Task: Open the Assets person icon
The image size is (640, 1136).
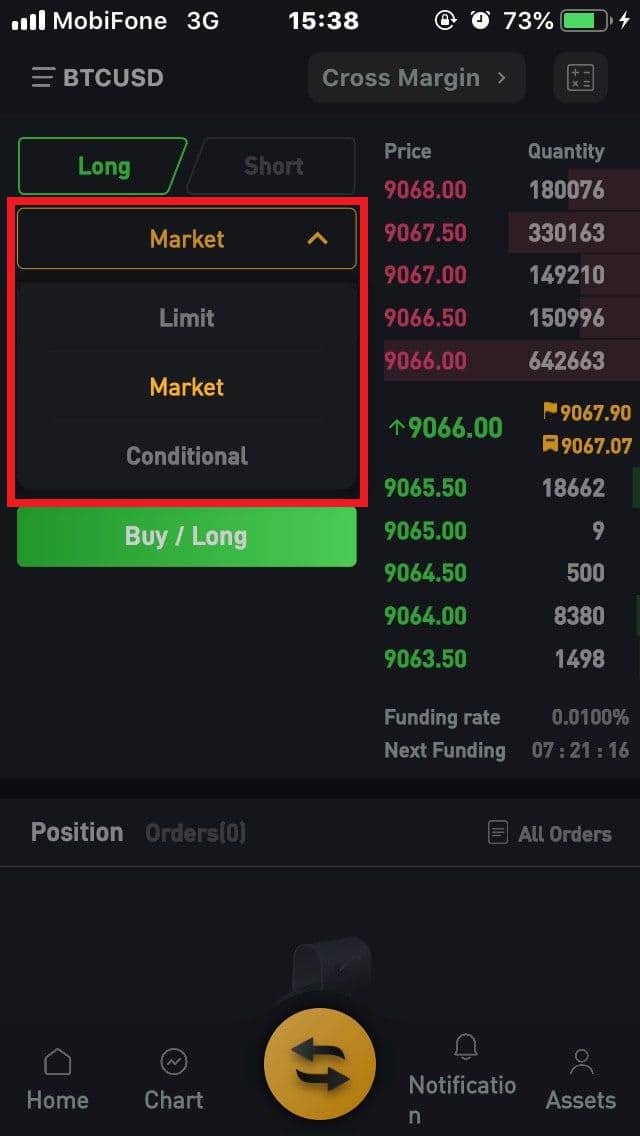Action: [581, 1063]
